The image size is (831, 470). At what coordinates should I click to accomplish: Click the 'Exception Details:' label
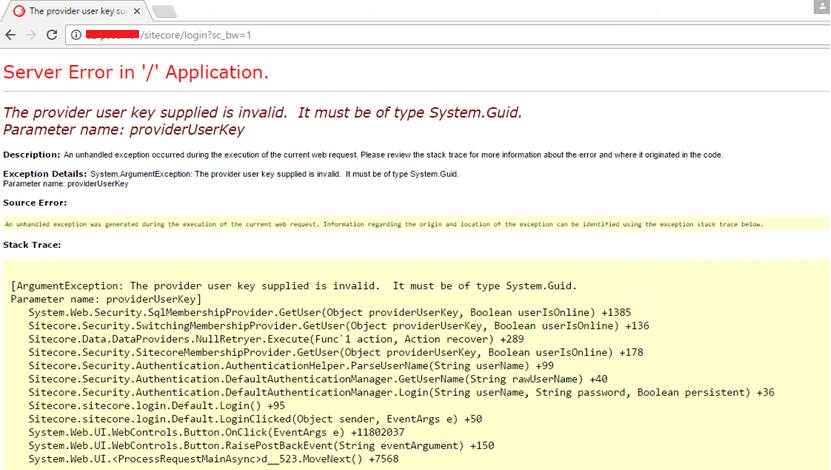click(45, 174)
